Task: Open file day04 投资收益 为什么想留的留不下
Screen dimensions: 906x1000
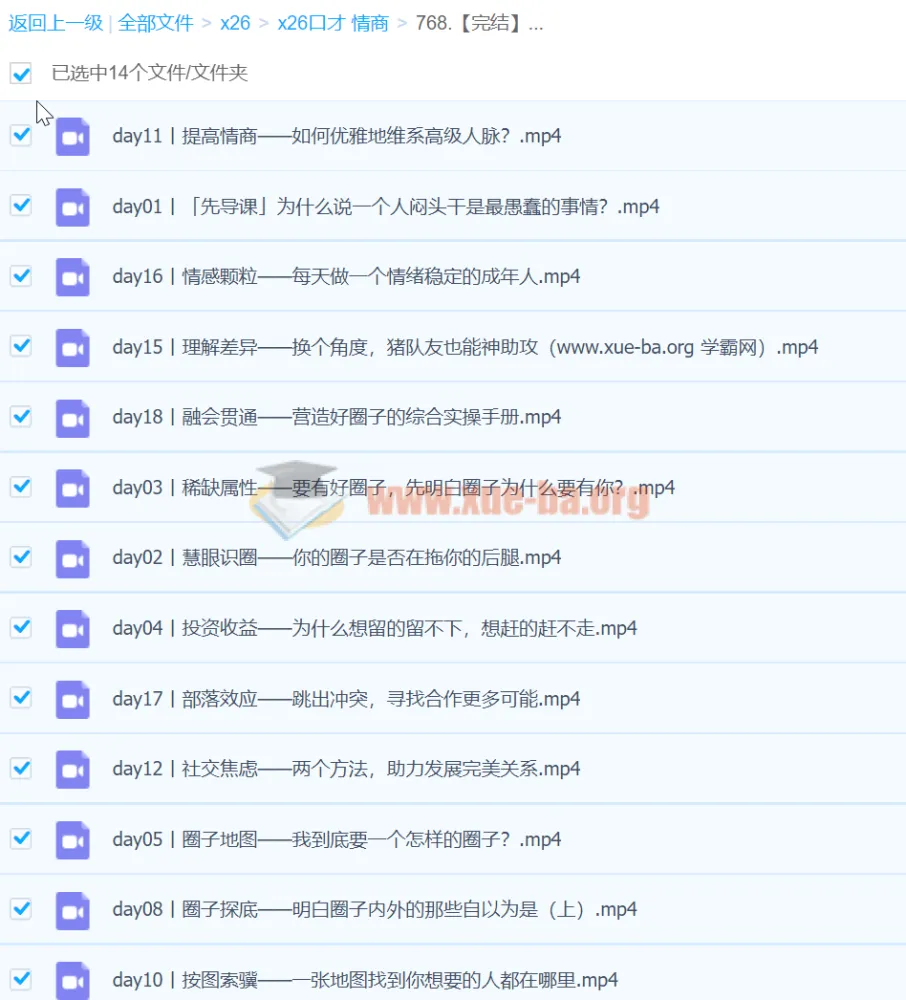Action: pyautogui.click(x=375, y=629)
